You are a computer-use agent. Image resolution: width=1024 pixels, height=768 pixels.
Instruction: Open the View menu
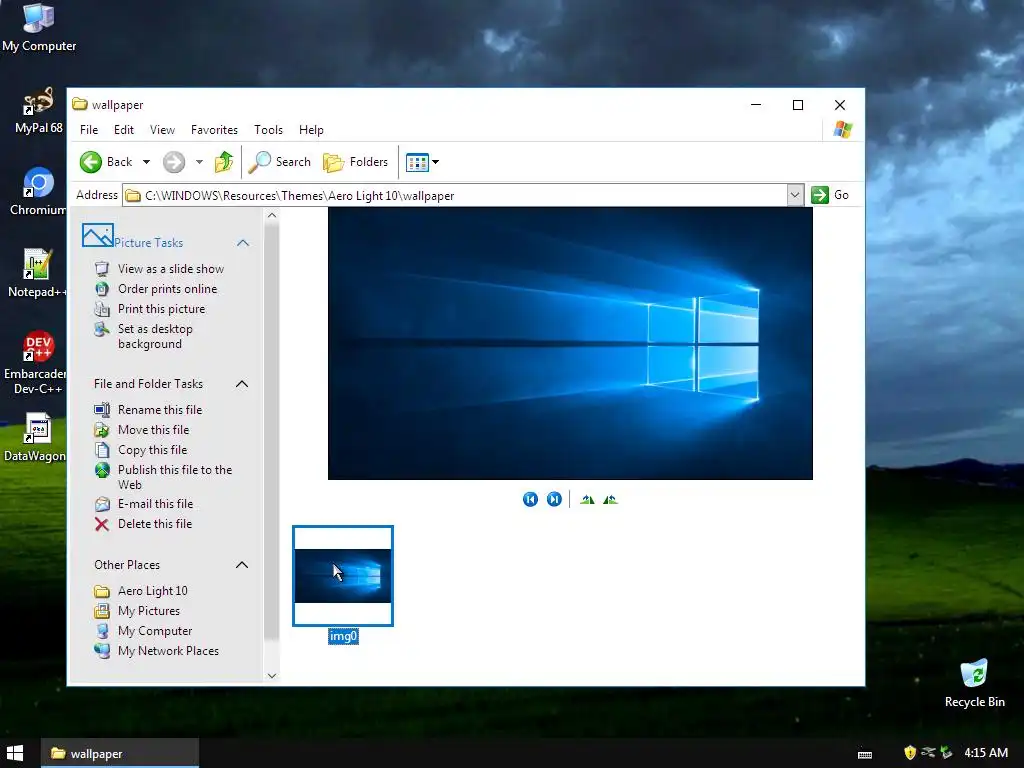click(x=162, y=130)
